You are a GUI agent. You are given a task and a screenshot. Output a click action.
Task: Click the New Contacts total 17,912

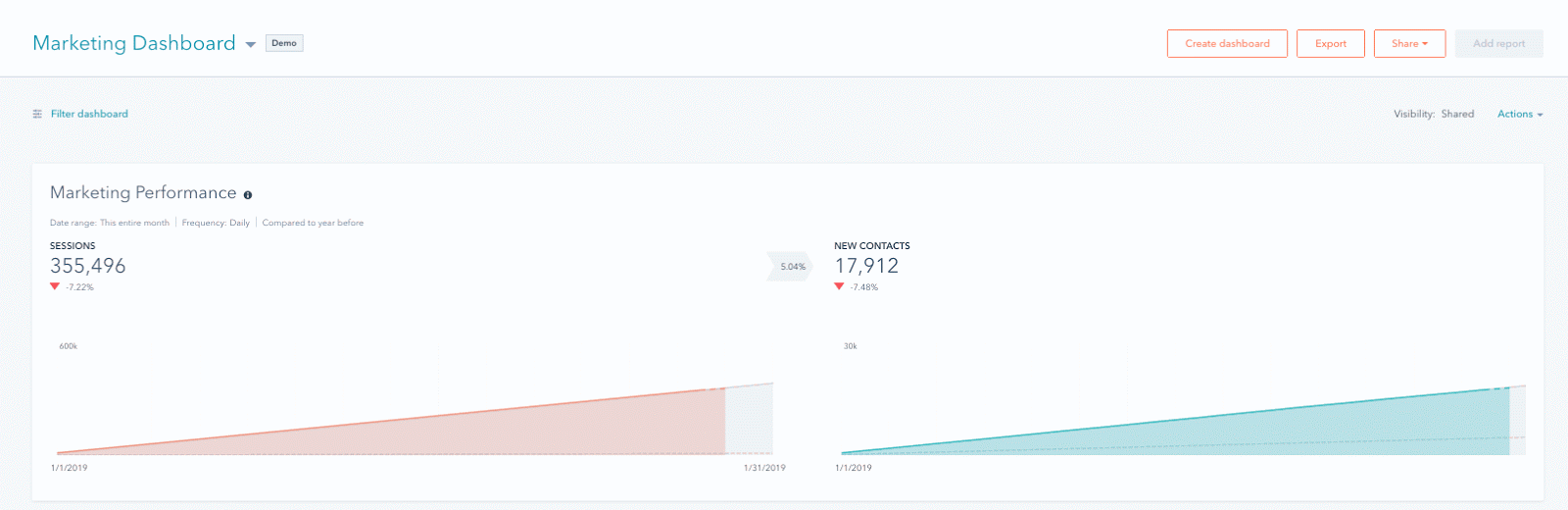[866, 266]
